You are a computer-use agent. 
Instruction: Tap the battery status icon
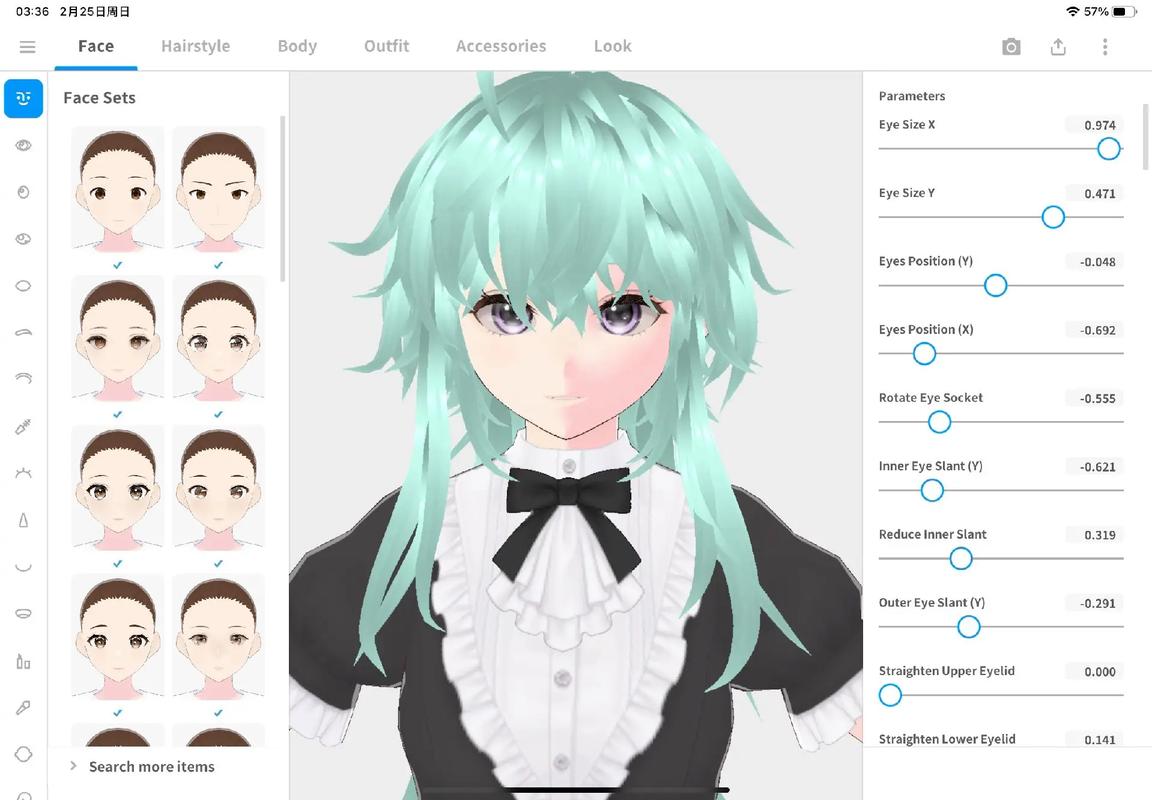pyautogui.click(x=1123, y=12)
